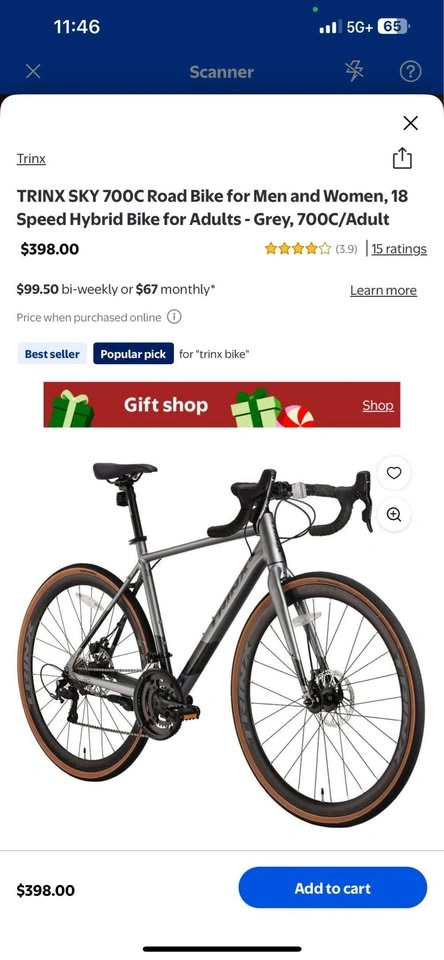
Task: View the 15 ratings link
Action: [399, 249]
